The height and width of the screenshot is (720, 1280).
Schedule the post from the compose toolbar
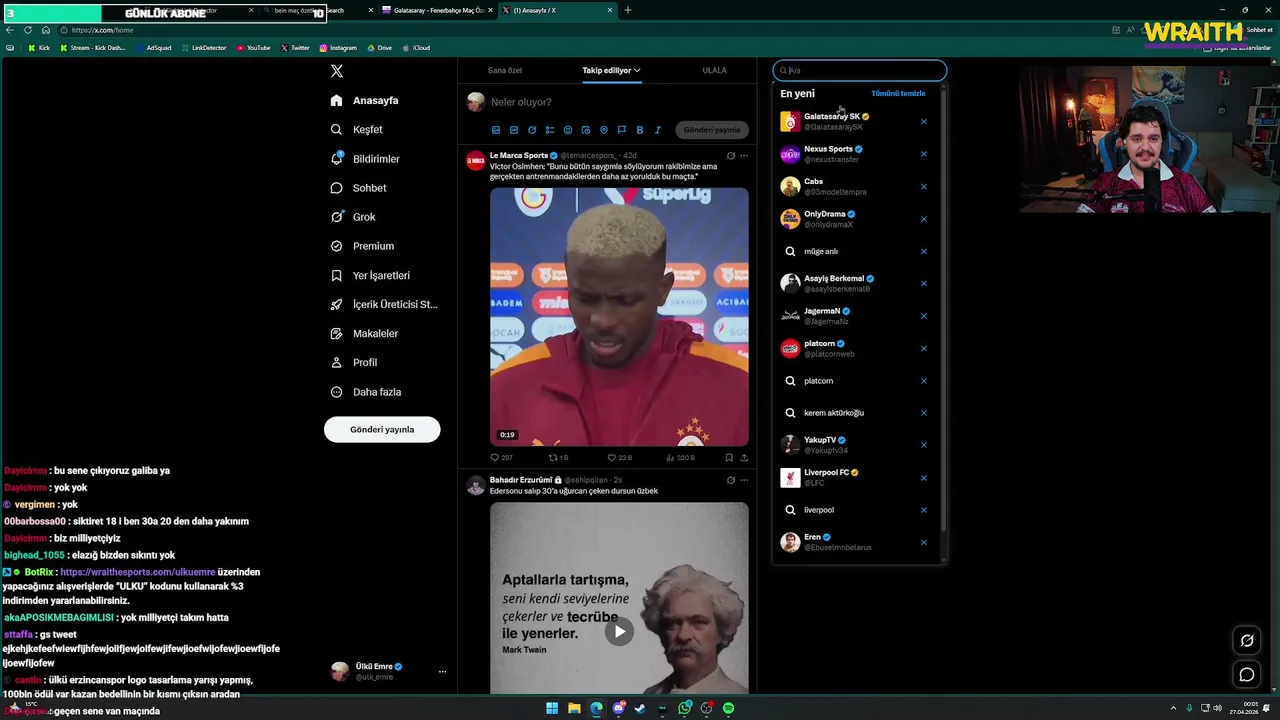(586, 130)
